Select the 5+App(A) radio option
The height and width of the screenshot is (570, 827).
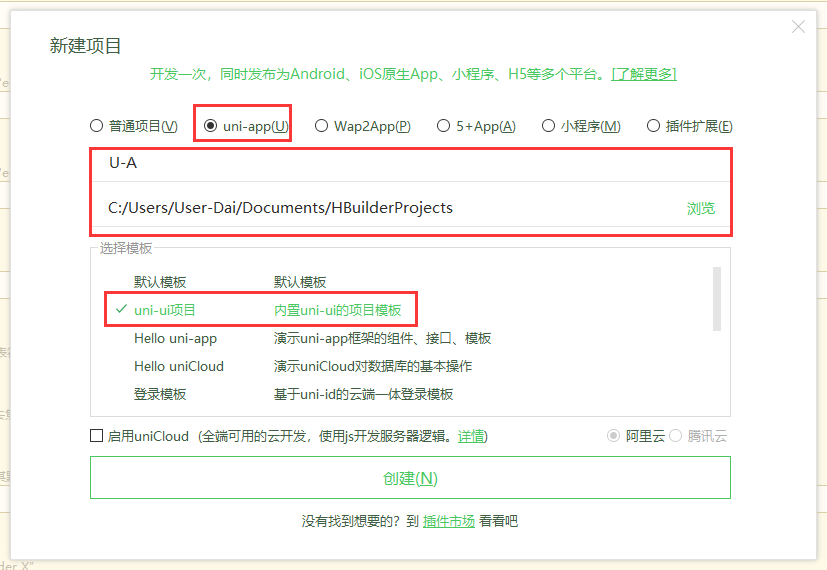(443, 126)
